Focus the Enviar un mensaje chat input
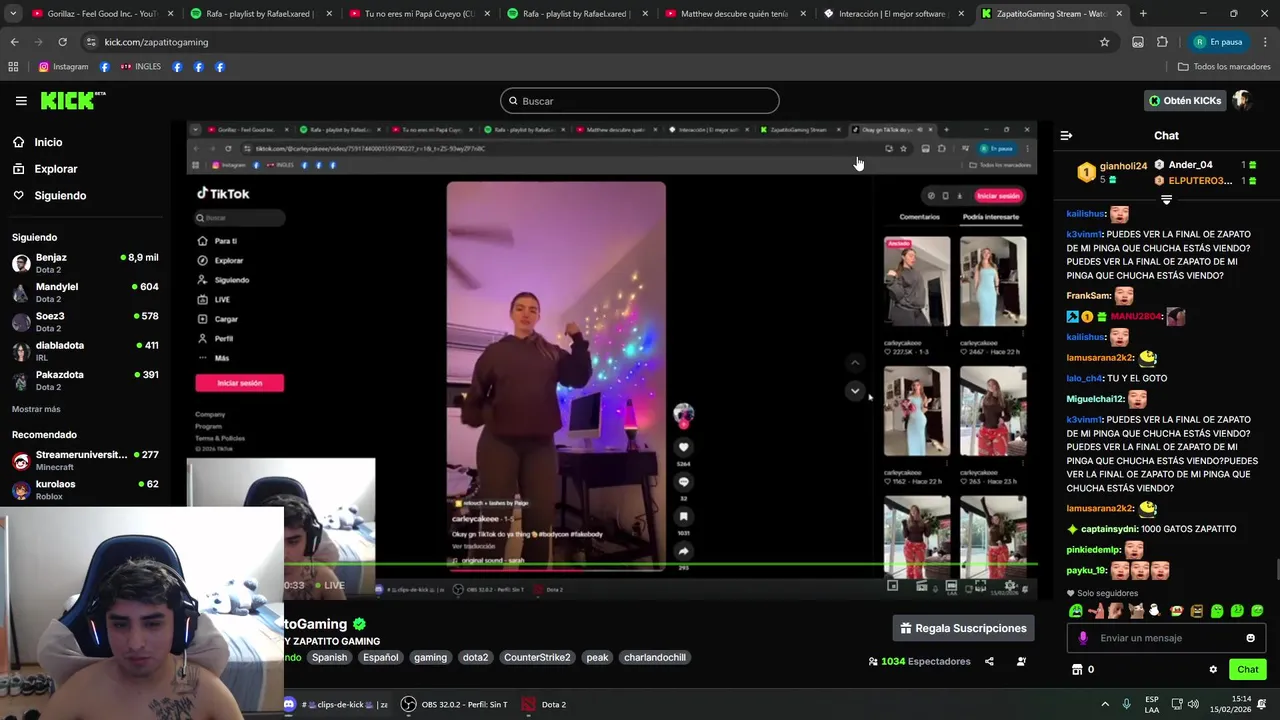This screenshot has height=720, width=1280. coord(1166,638)
